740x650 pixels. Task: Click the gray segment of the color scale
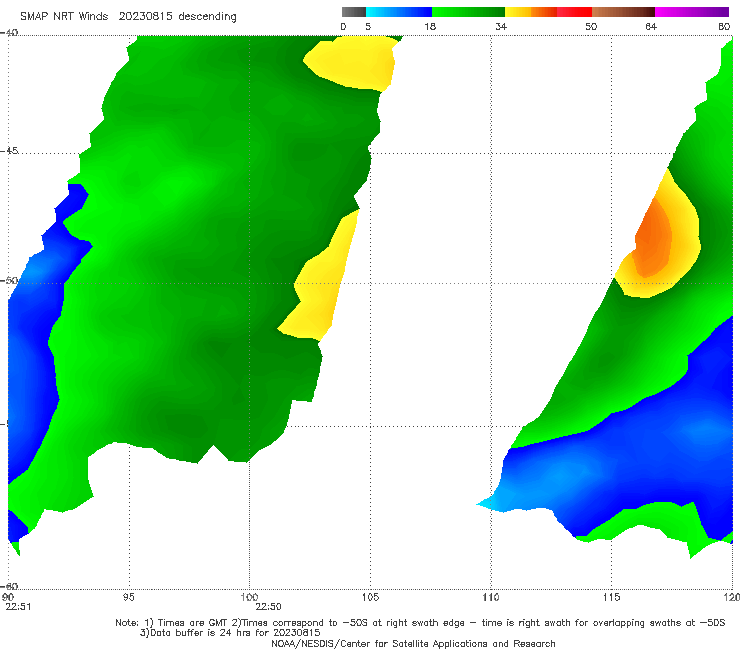coord(353,12)
